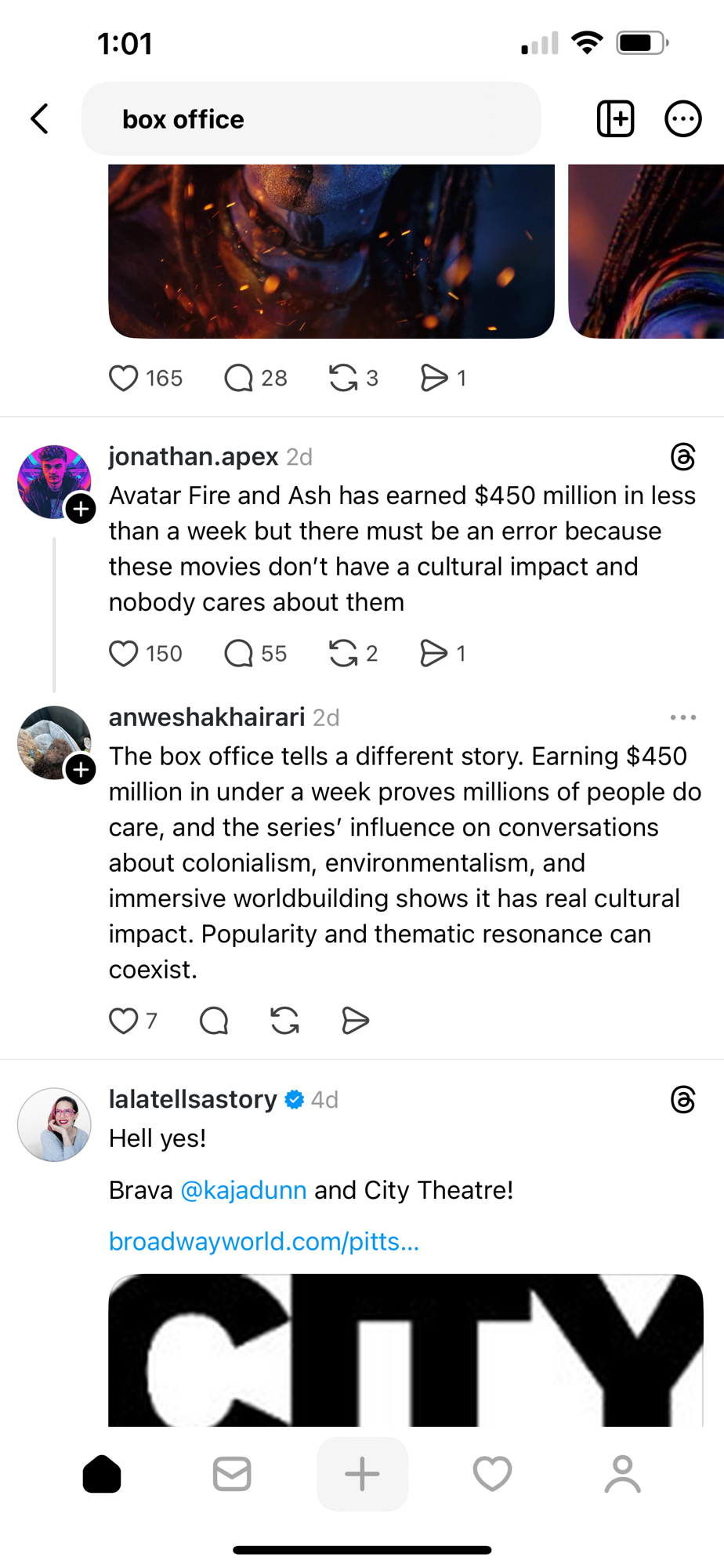The image size is (724, 1568).
Task: Like anweshakhairari's reply
Action: coord(124,1021)
